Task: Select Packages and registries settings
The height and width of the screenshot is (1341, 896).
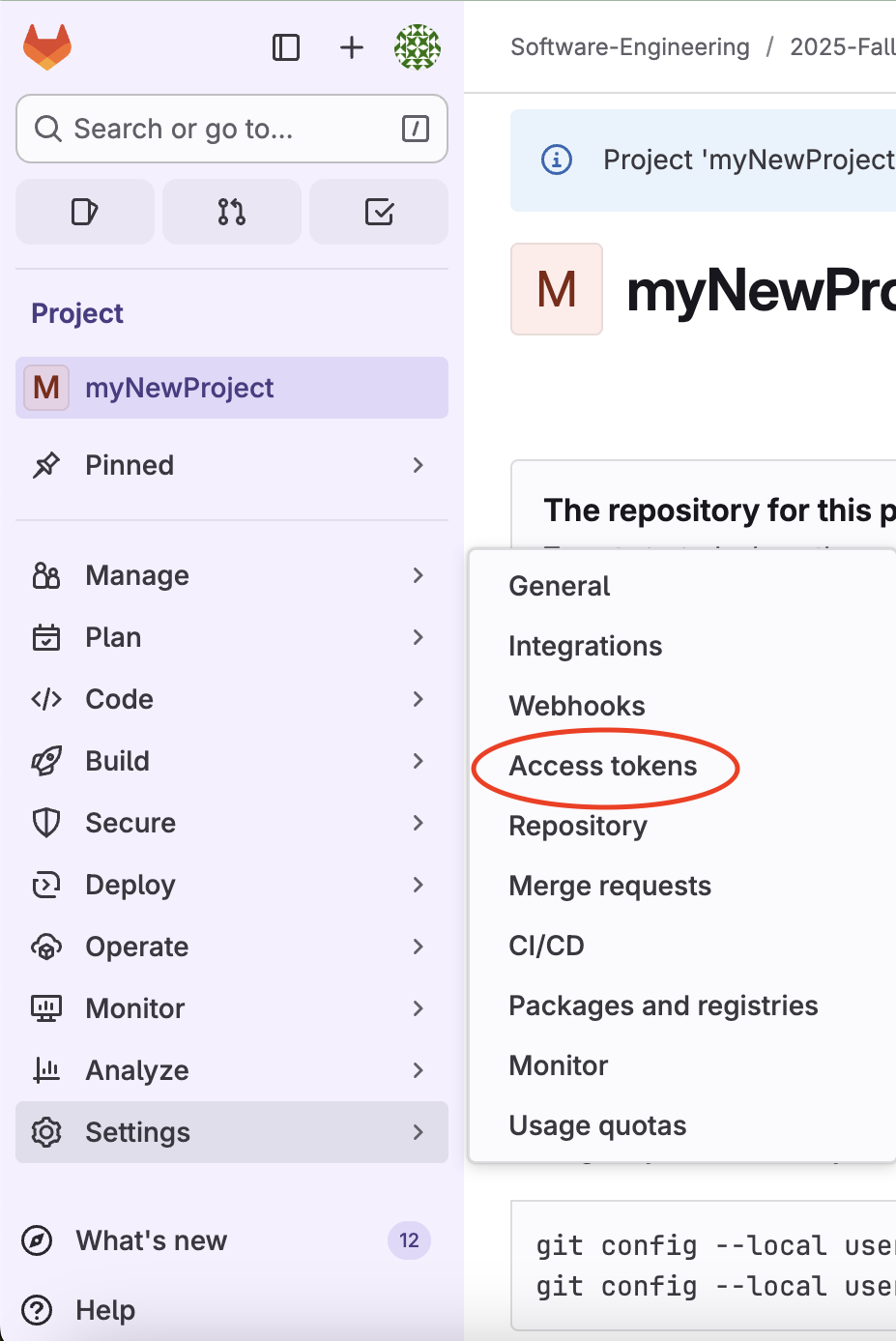Action: coord(663,1006)
